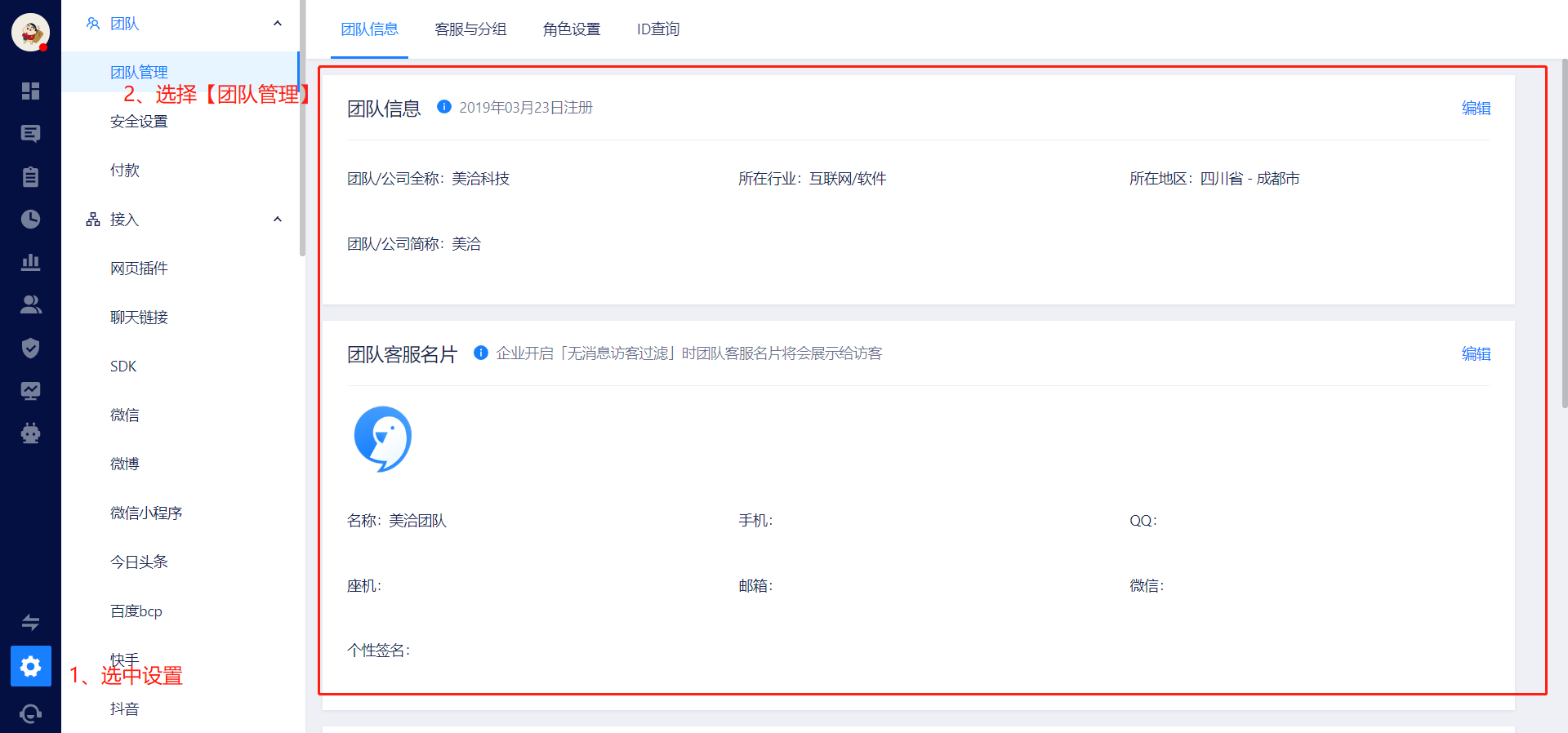Click the team card logo thumbnail

pos(382,439)
